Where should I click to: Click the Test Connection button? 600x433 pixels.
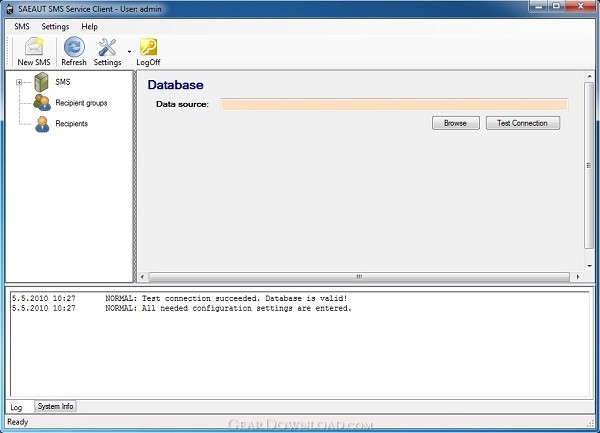pyautogui.click(x=523, y=123)
